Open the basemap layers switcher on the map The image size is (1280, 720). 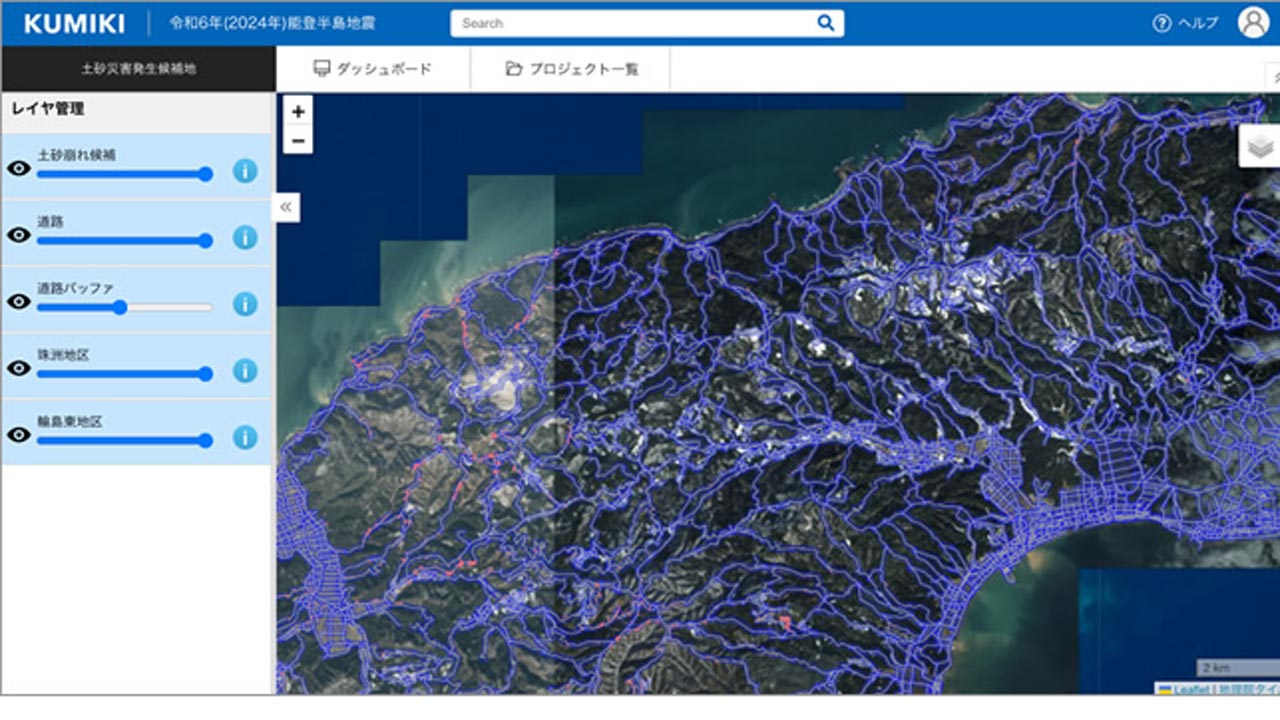click(x=1258, y=143)
